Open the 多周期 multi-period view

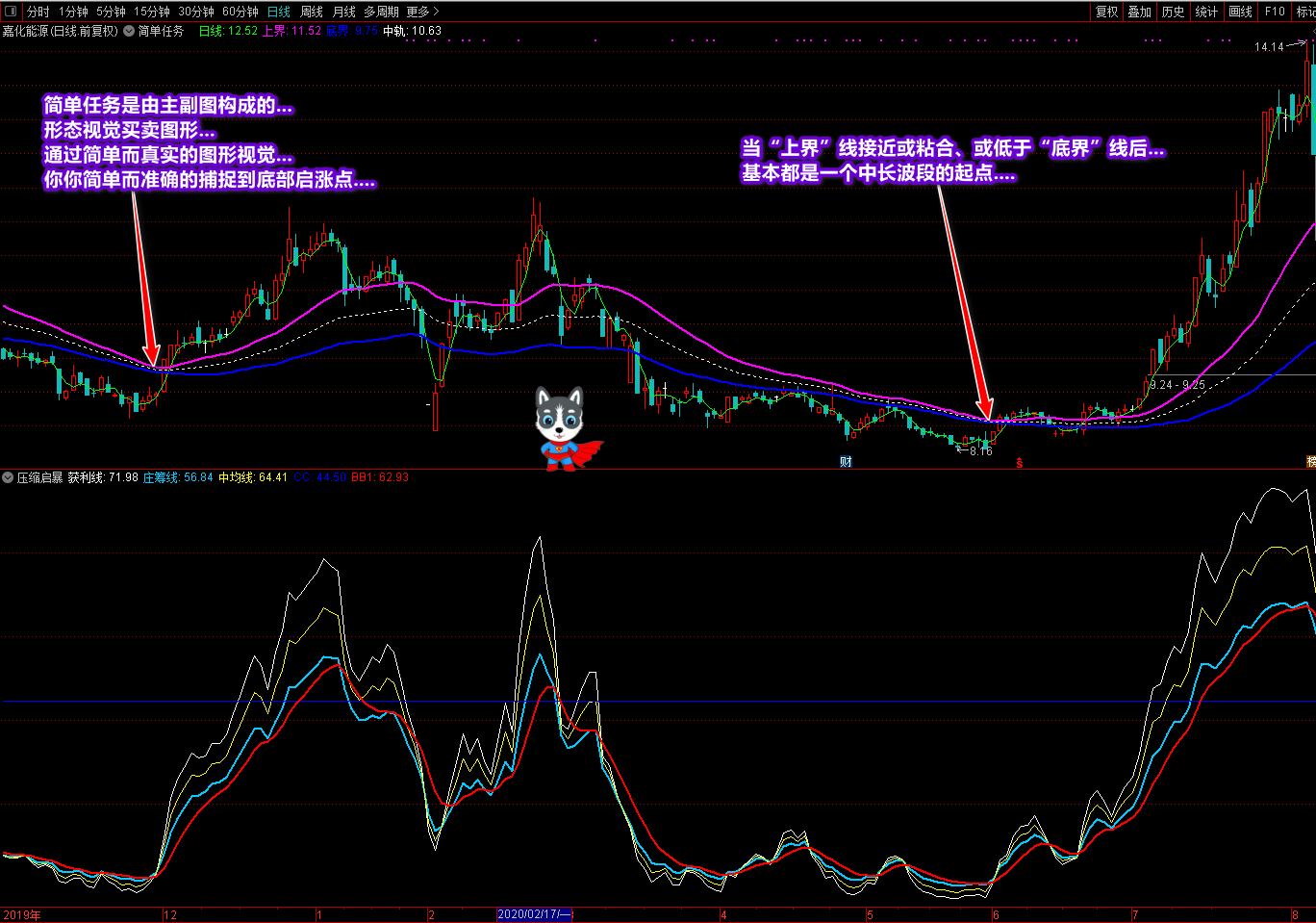point(381,12)
